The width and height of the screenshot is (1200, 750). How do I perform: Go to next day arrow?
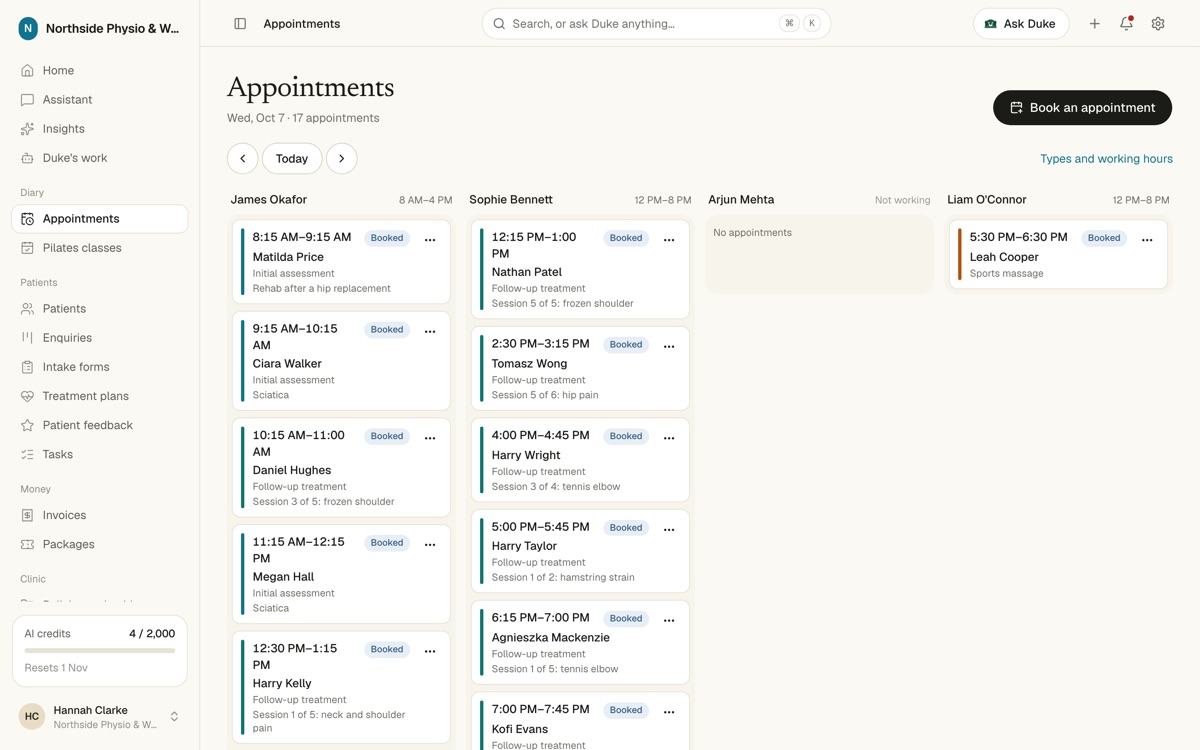[342, 159]
